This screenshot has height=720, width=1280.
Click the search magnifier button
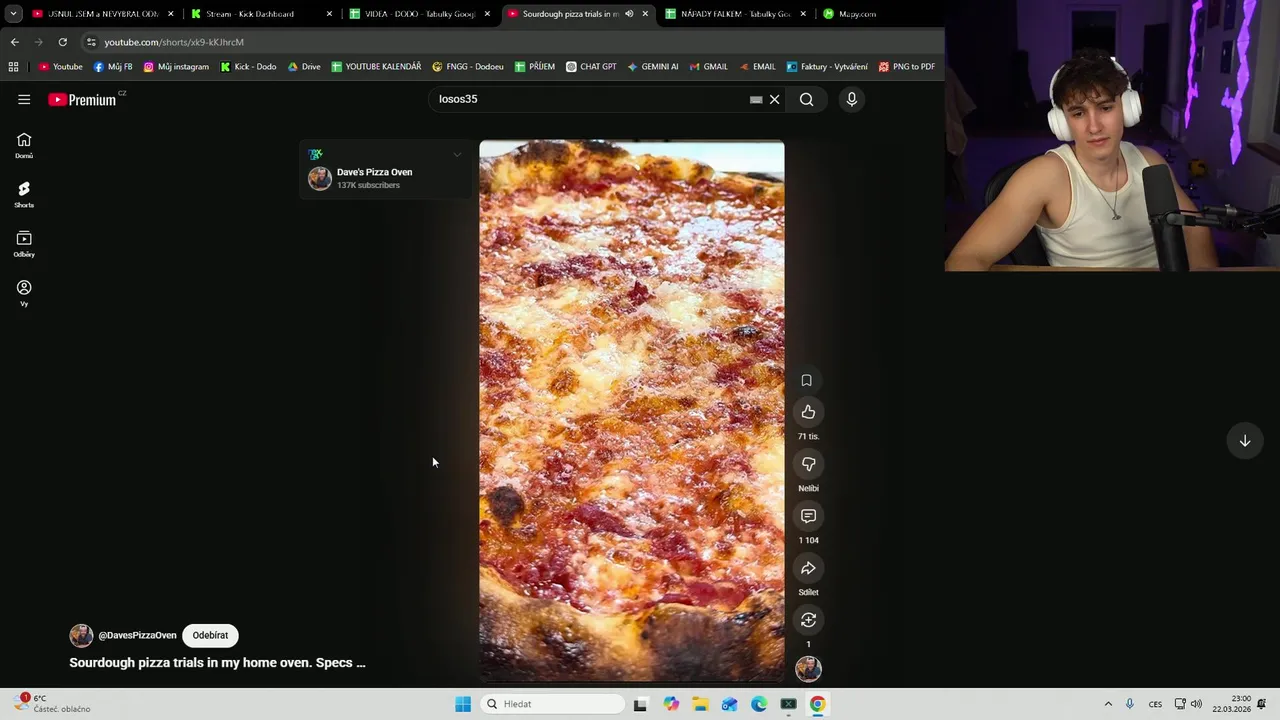[806, 99]
